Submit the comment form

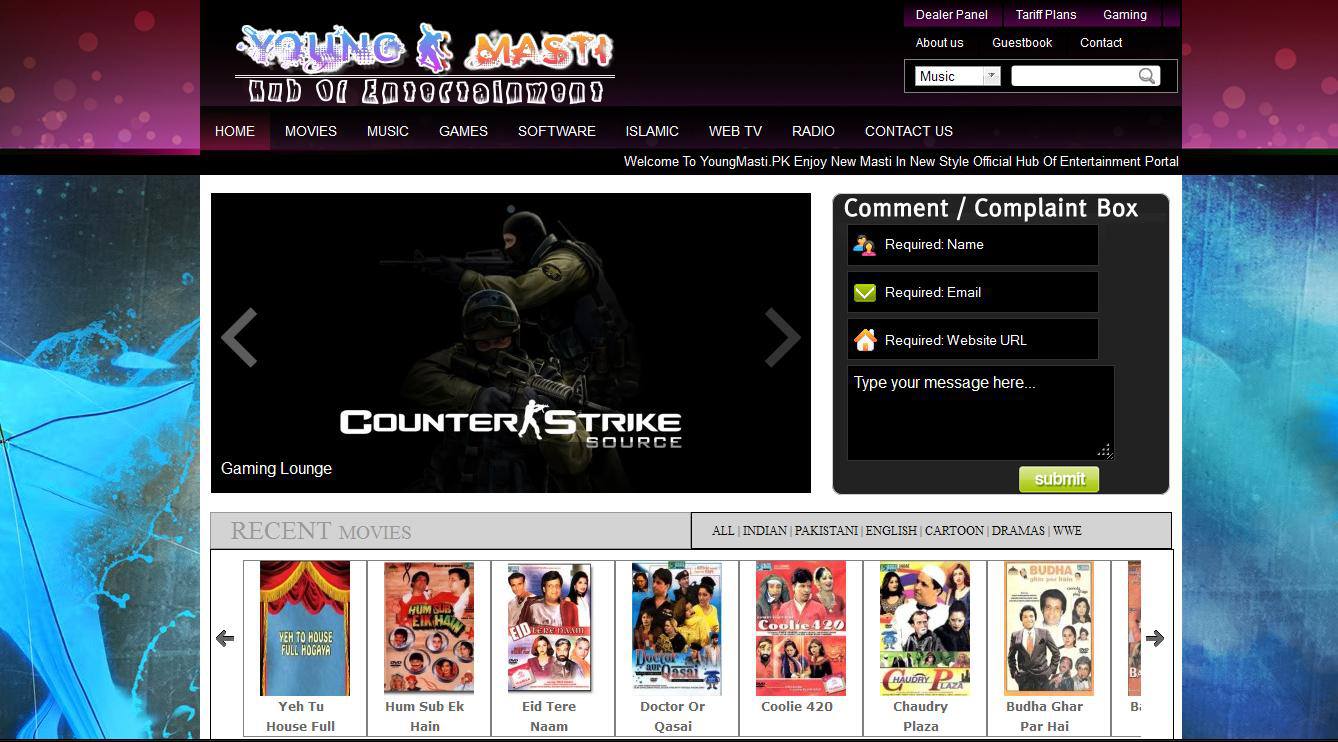[1059, 479]
